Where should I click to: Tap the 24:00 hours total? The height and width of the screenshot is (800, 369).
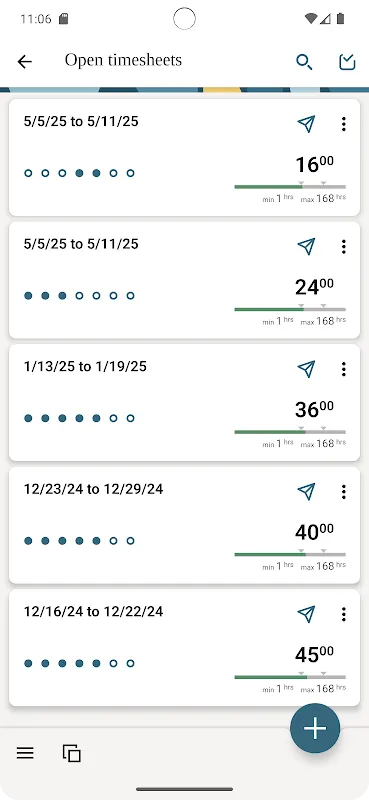coord(314,287)
